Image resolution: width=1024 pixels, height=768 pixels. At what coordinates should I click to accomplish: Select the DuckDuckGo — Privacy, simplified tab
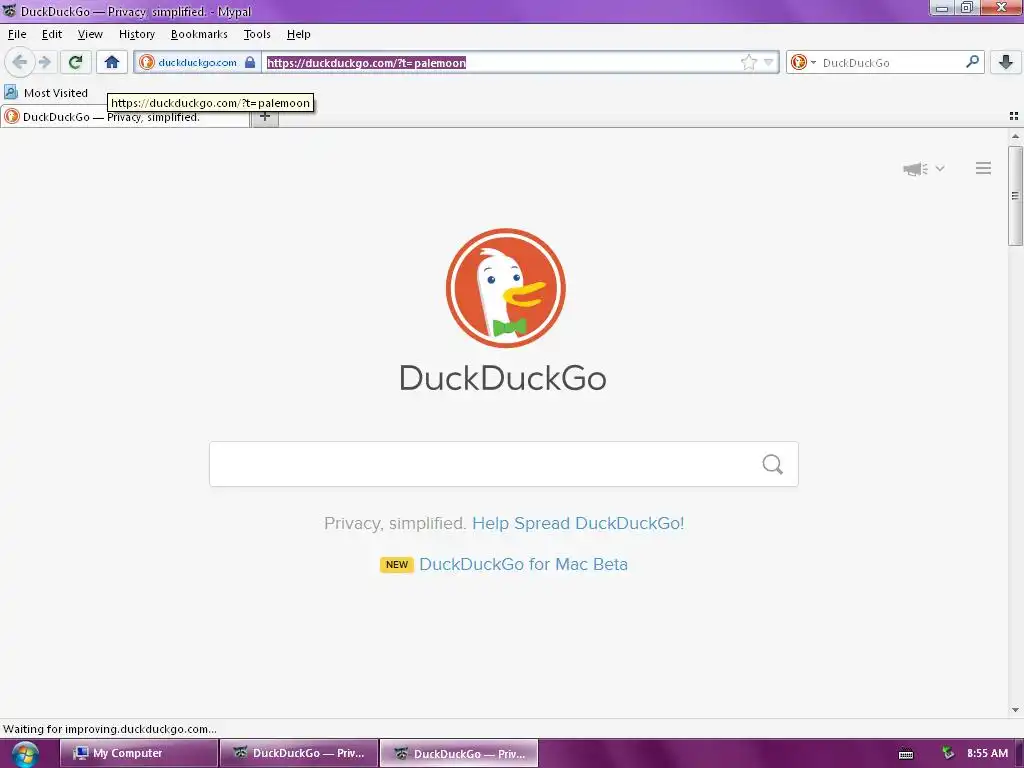pyautogui.click(x=125, y=117)
